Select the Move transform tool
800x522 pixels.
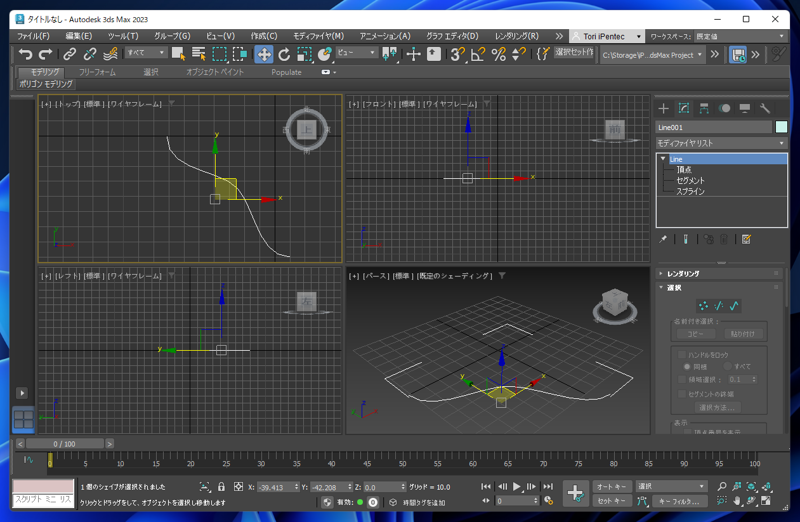[x=264, y=55]
